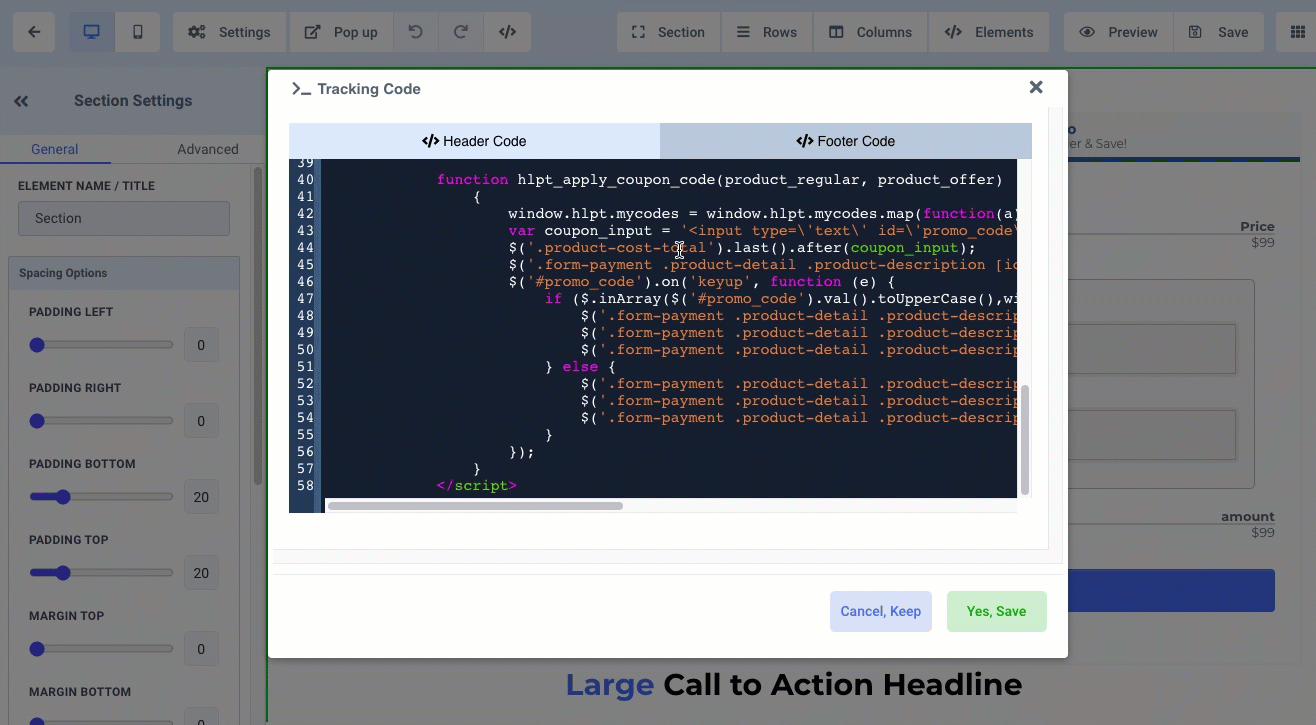Image resolution: width=1316 pixels, height=725 pixels.
Task: Open the apps grid icon
Action: (x=1297, y=32)
